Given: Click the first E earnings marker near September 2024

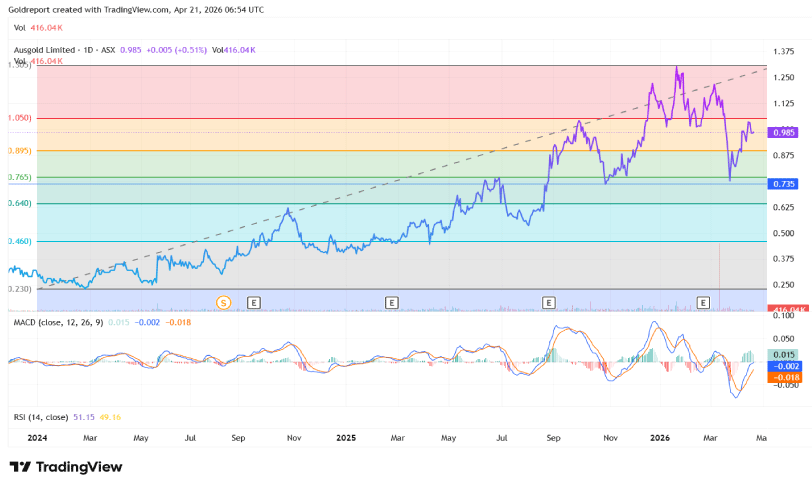Looking at the screenshot, I should pos(254,301).
